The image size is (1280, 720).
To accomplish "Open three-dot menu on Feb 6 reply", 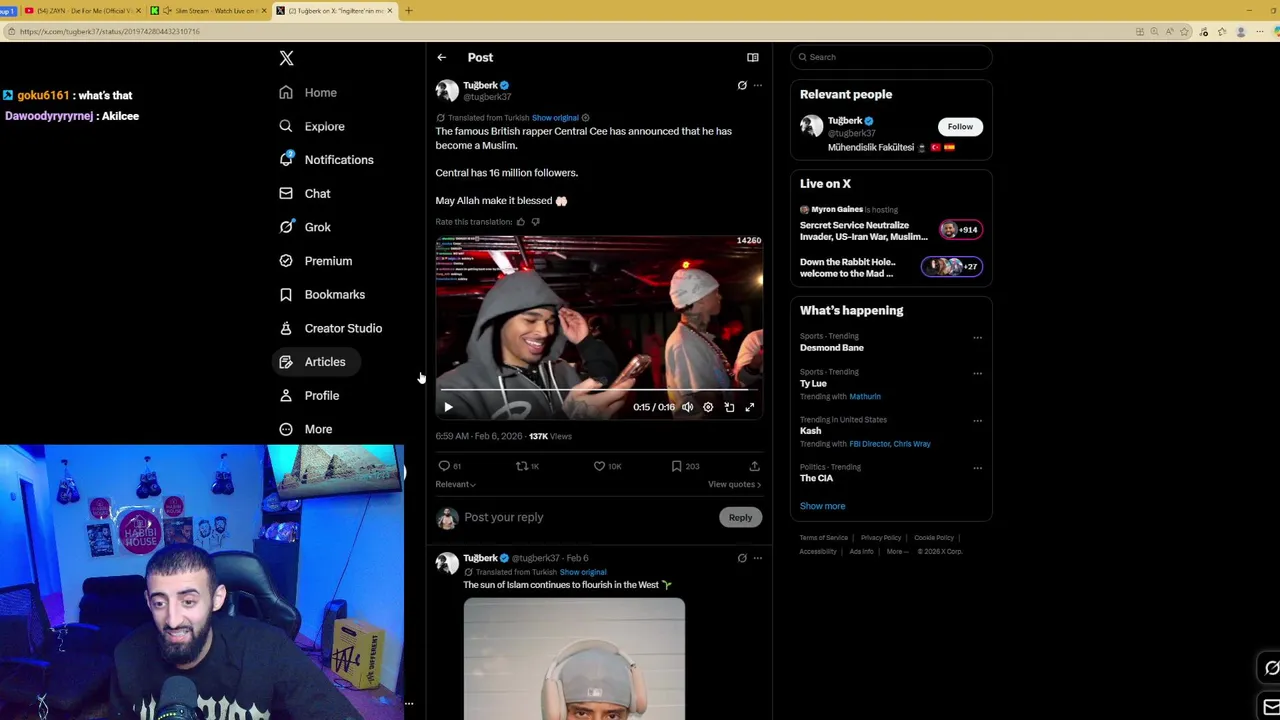I will pyautogui.click(x=757, y=558).
